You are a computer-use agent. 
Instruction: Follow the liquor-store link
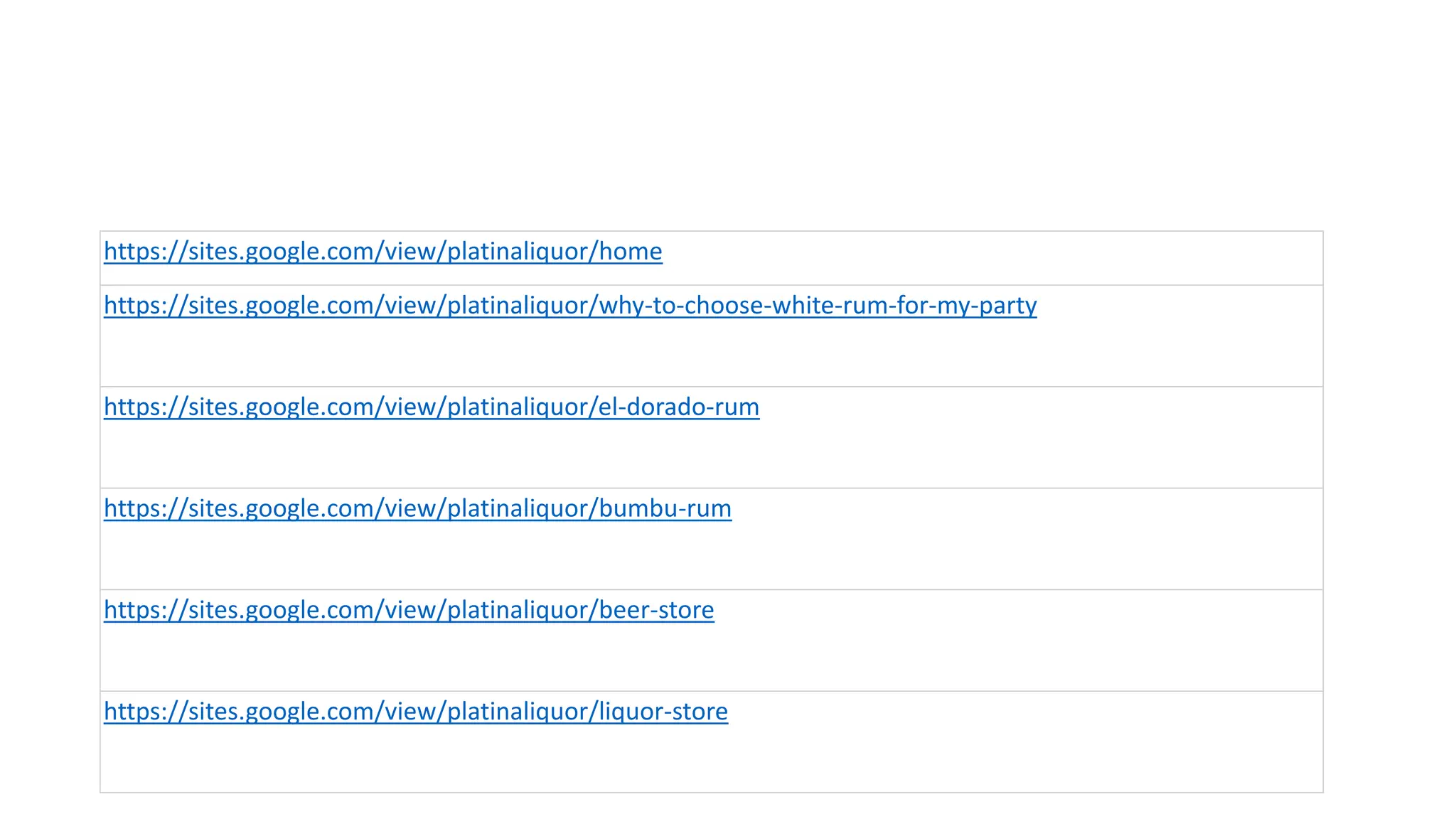[x=415, y=712]
